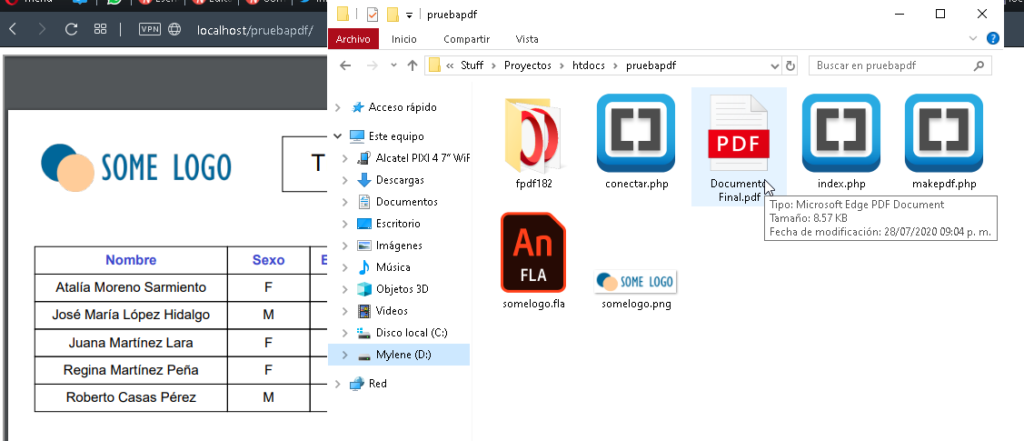The width and height of the screenshot is (1024, 441).
Task: Expand the Mylene (D:) tree node
Action: (345, 355)
